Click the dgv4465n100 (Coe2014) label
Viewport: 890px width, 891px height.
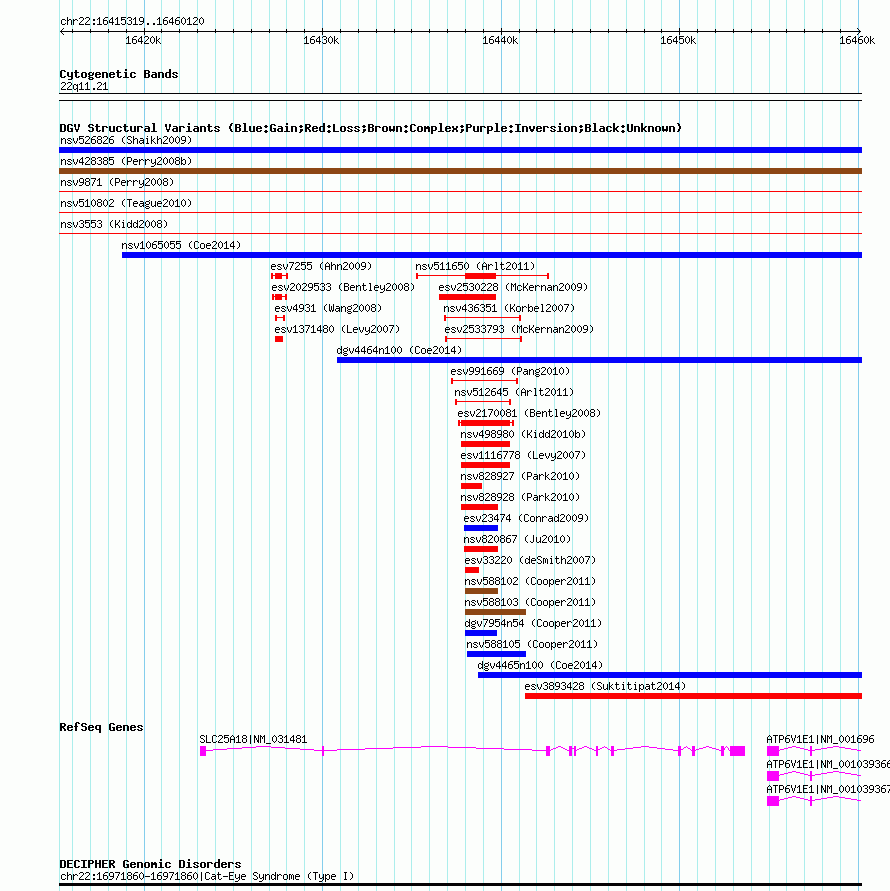[x=540, y=666]
